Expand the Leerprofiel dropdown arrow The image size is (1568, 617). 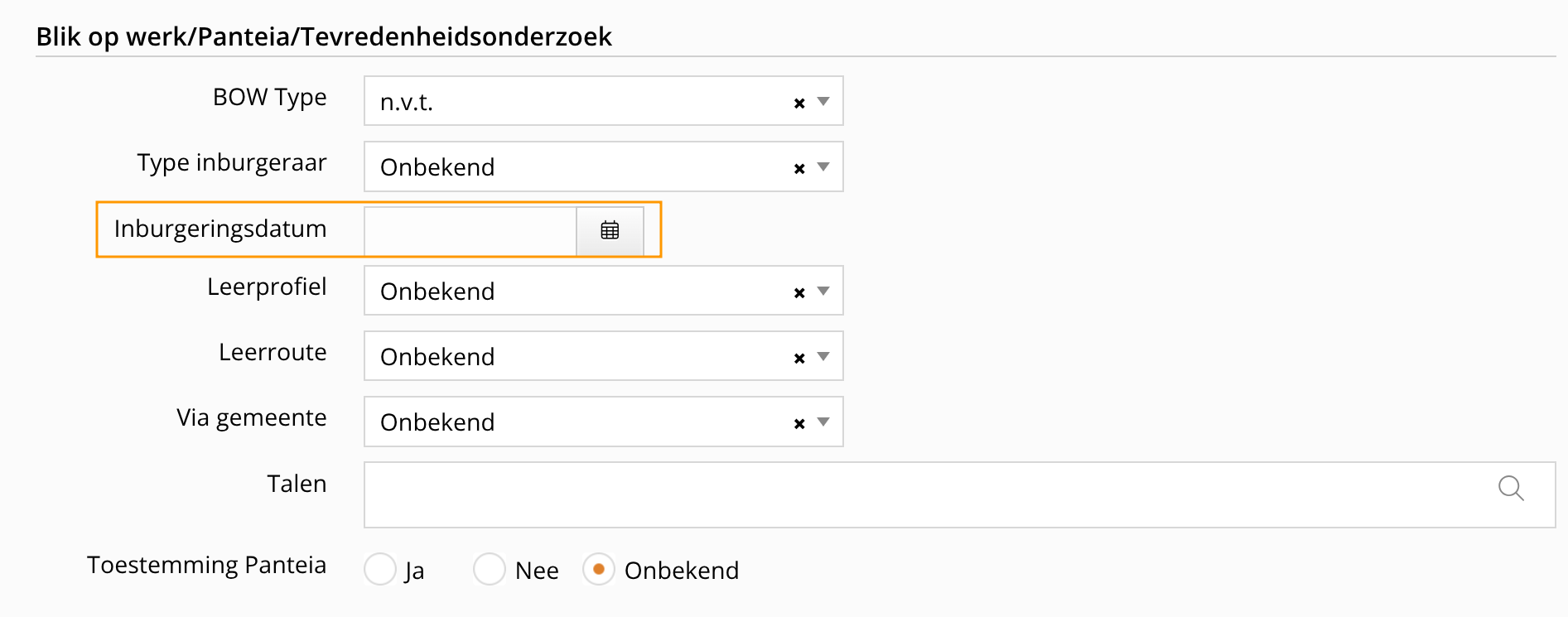coord(823,291)
